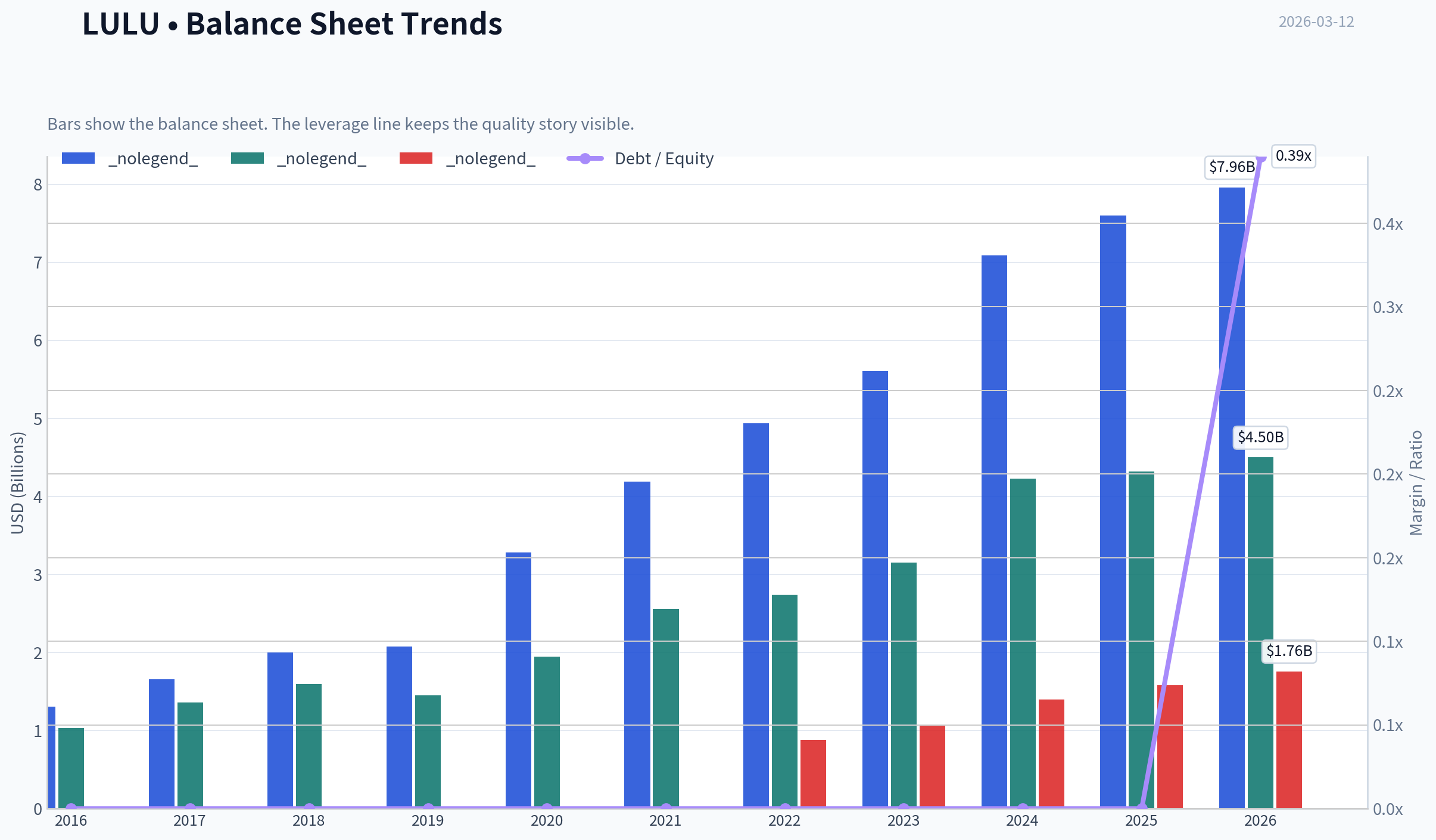Click the blue bar for 2018
1436x840 pixels.
click(280, 730)
